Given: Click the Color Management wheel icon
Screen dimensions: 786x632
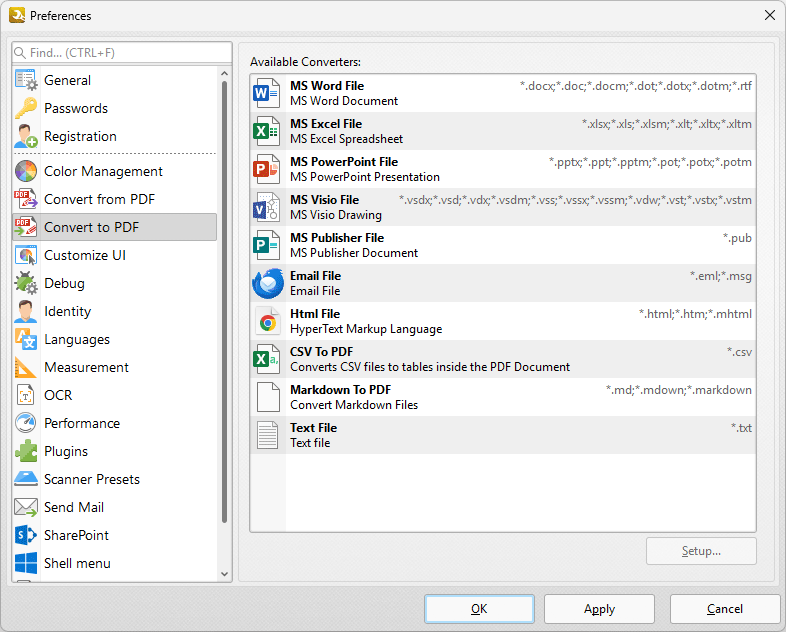Looking at the screenshot, I should pyautogui.click(x=26, y=171).
